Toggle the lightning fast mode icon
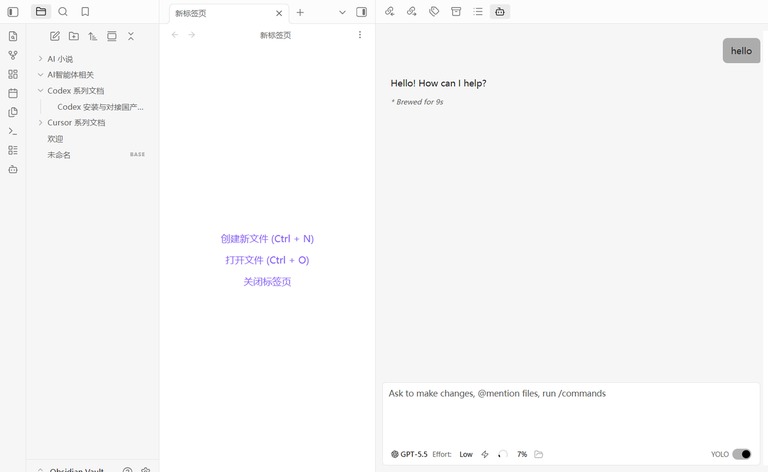This screenshot has width=768, height=472. [485, 454]
